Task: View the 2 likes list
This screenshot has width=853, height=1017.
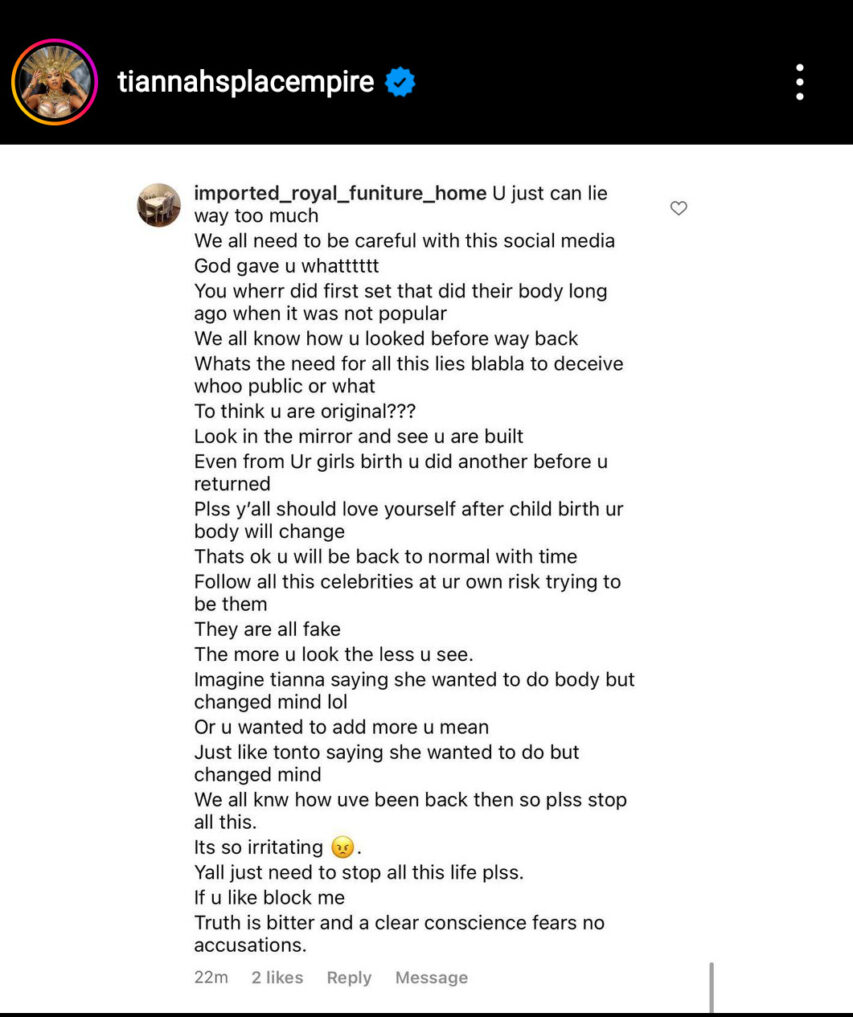Action: pos(277,977)
